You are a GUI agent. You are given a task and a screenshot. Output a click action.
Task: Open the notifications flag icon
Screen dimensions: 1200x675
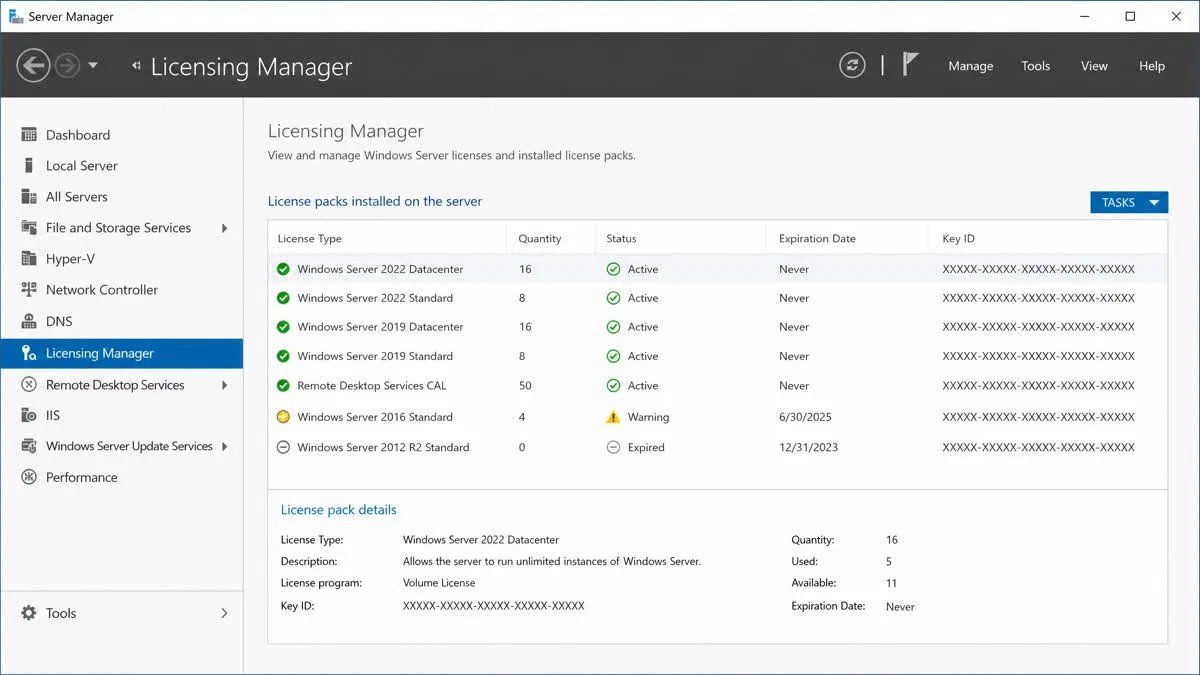point(909,65)
